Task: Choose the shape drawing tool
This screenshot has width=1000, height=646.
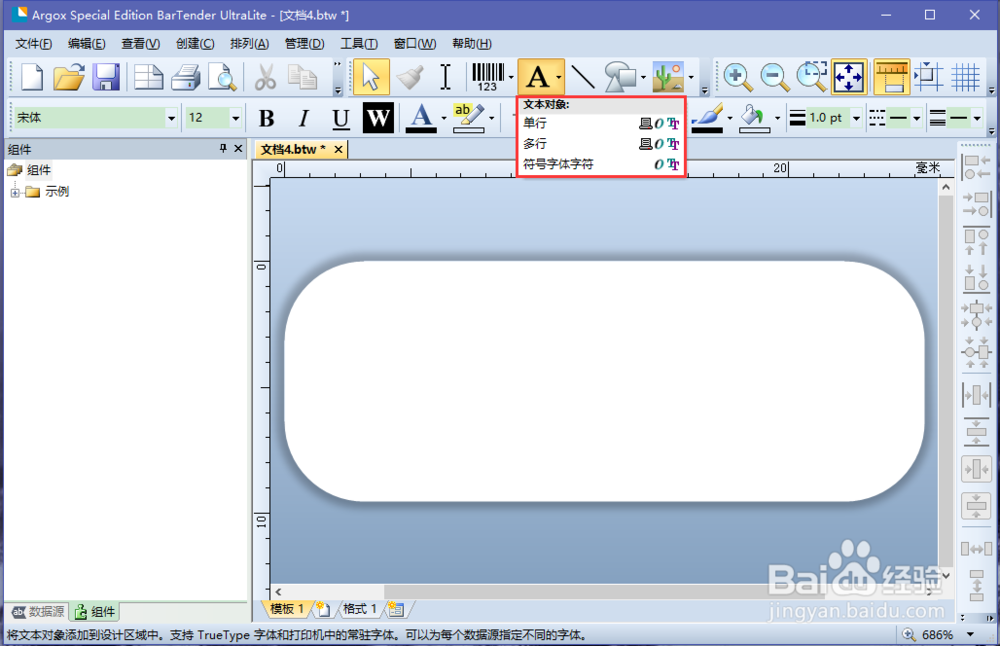Action: pos(620,77)
